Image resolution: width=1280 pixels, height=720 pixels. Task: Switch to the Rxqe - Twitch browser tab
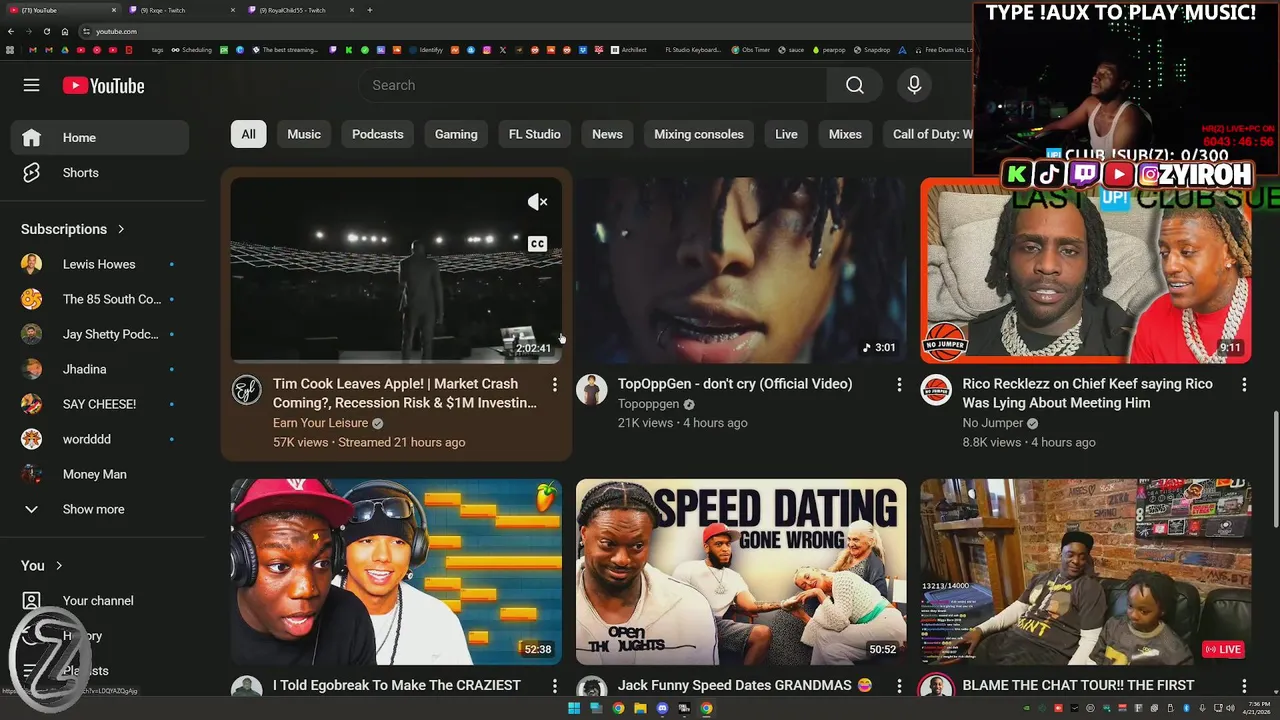(180, 10)
